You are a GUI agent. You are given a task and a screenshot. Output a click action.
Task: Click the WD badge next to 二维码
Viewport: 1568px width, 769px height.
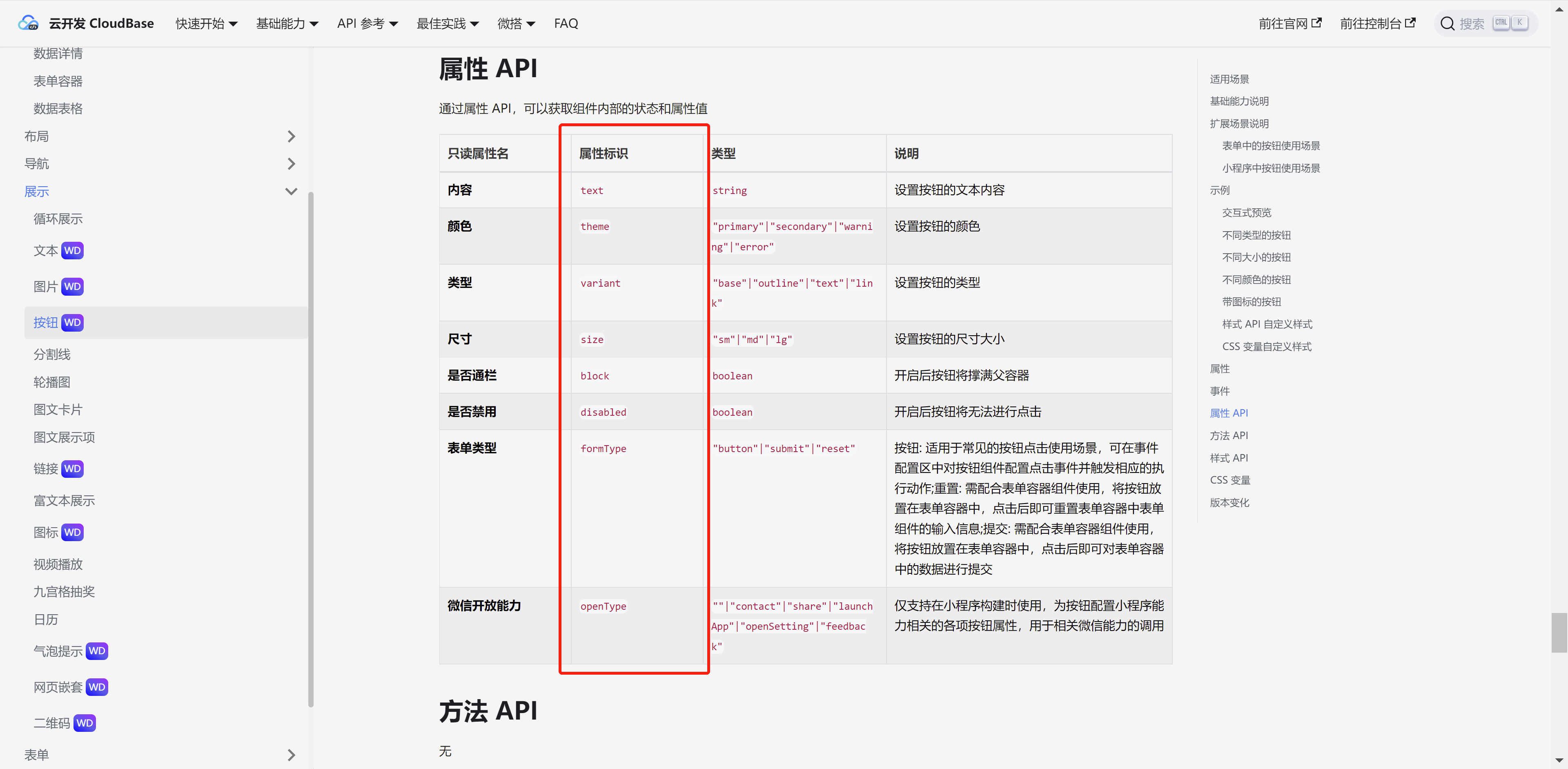pos(85,723)
